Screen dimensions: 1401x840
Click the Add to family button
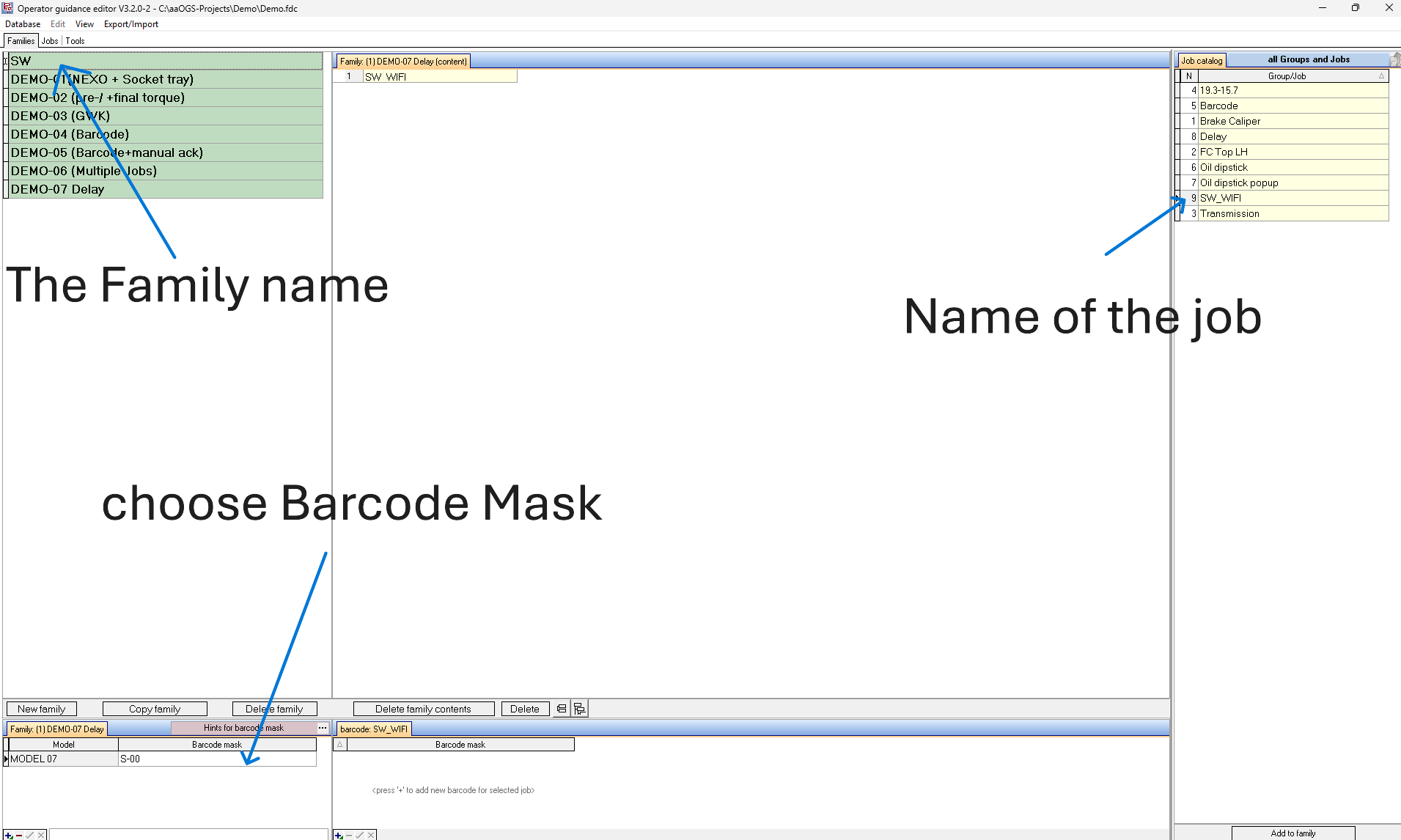click(1292, 833)
